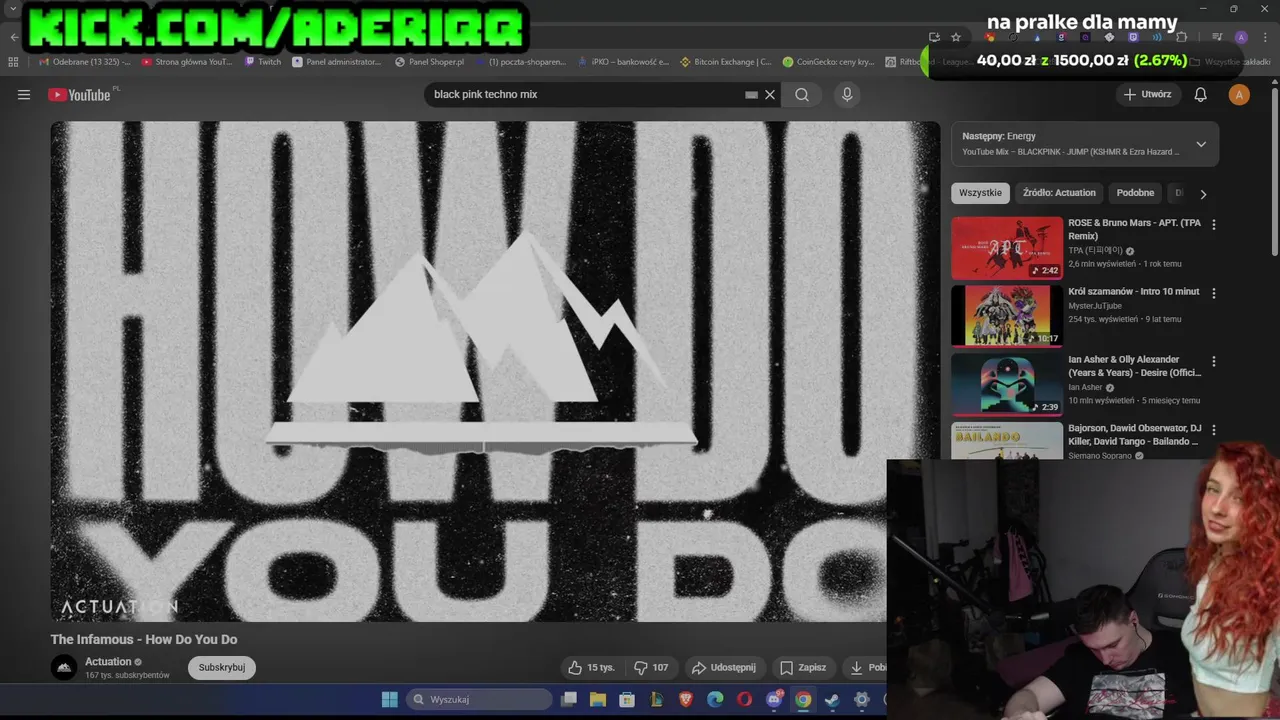Bookmark this page with star icon
The image size is (1280, 720).
point(956,37)
